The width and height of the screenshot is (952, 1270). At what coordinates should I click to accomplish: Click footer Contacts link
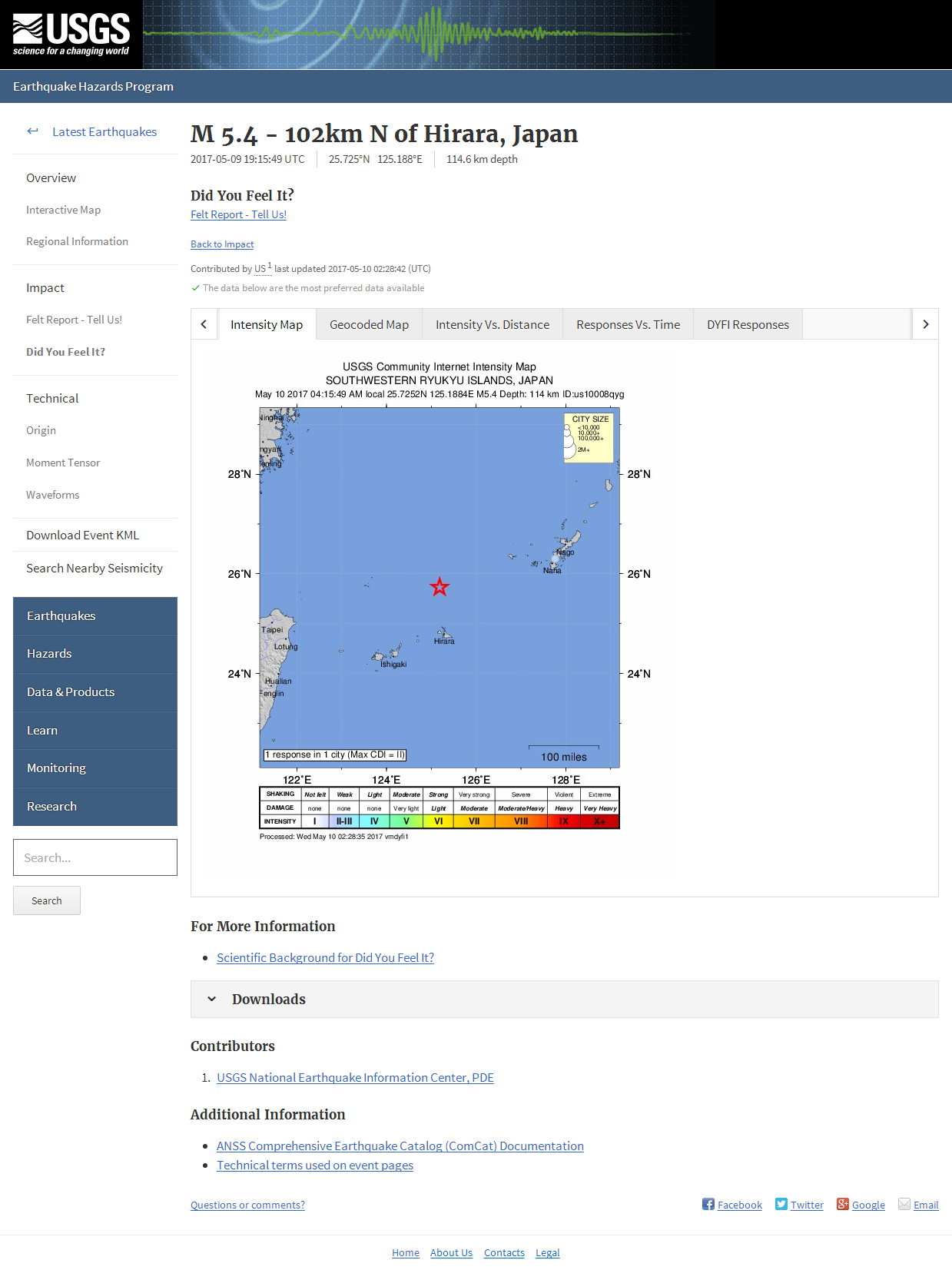504,1252
